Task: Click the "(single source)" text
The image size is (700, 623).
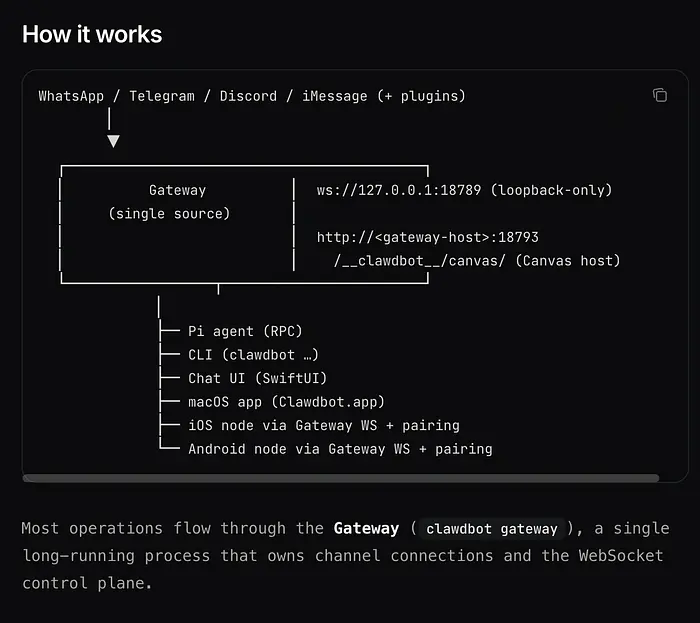Action: click(169, 214)
